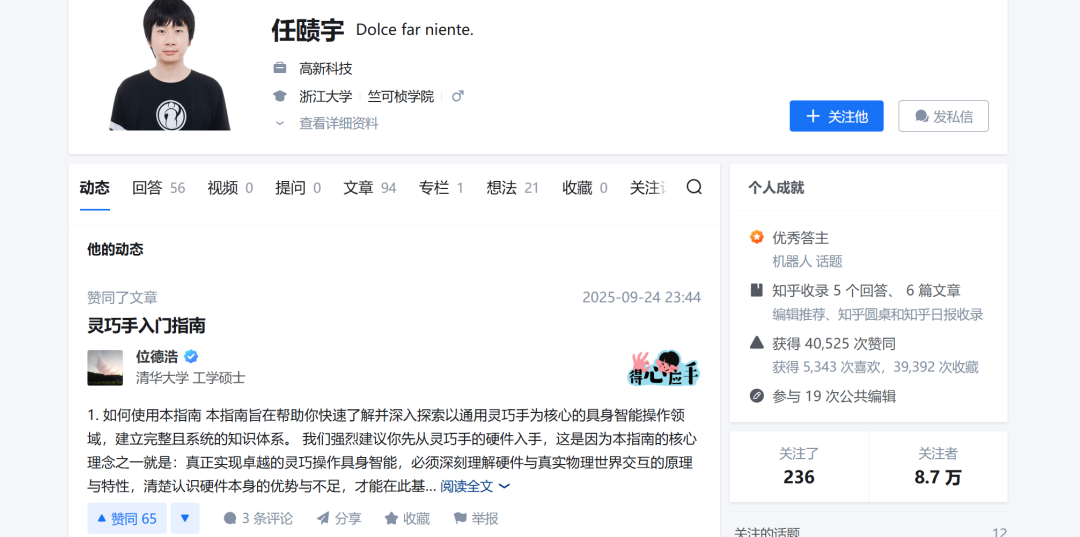The height and width of the screenshot is (537, 1080).
Task: Click the graduation cap icon beside 浙江大学
Action: tap(280, 96)
